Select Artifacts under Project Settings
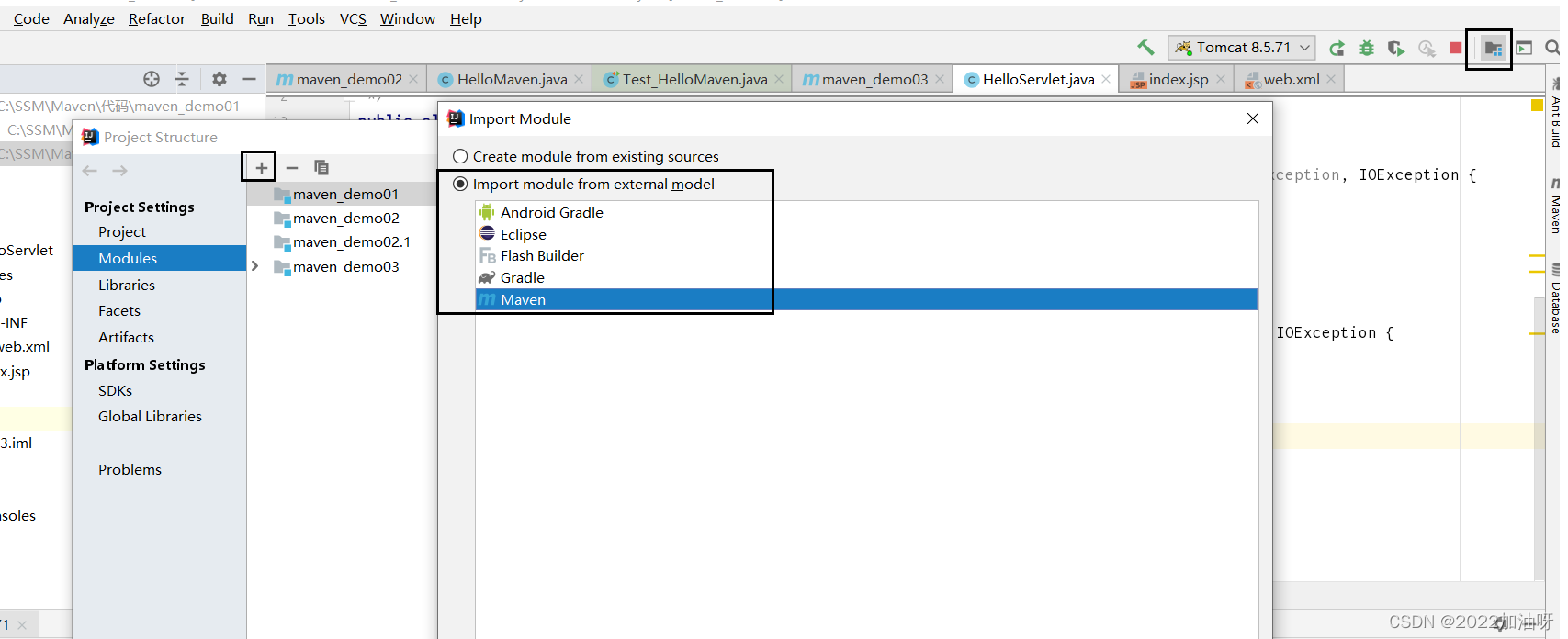Image resolution: width=1568 pixels, height=639 pixels. point(126,337)
